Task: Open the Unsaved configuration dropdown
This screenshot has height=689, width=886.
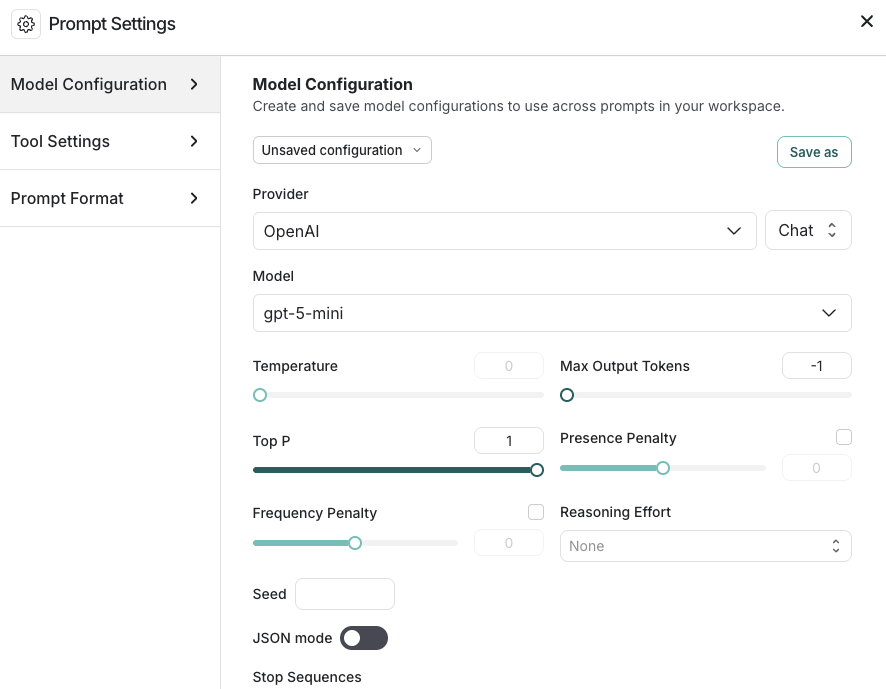Action: tap(342, 150)
